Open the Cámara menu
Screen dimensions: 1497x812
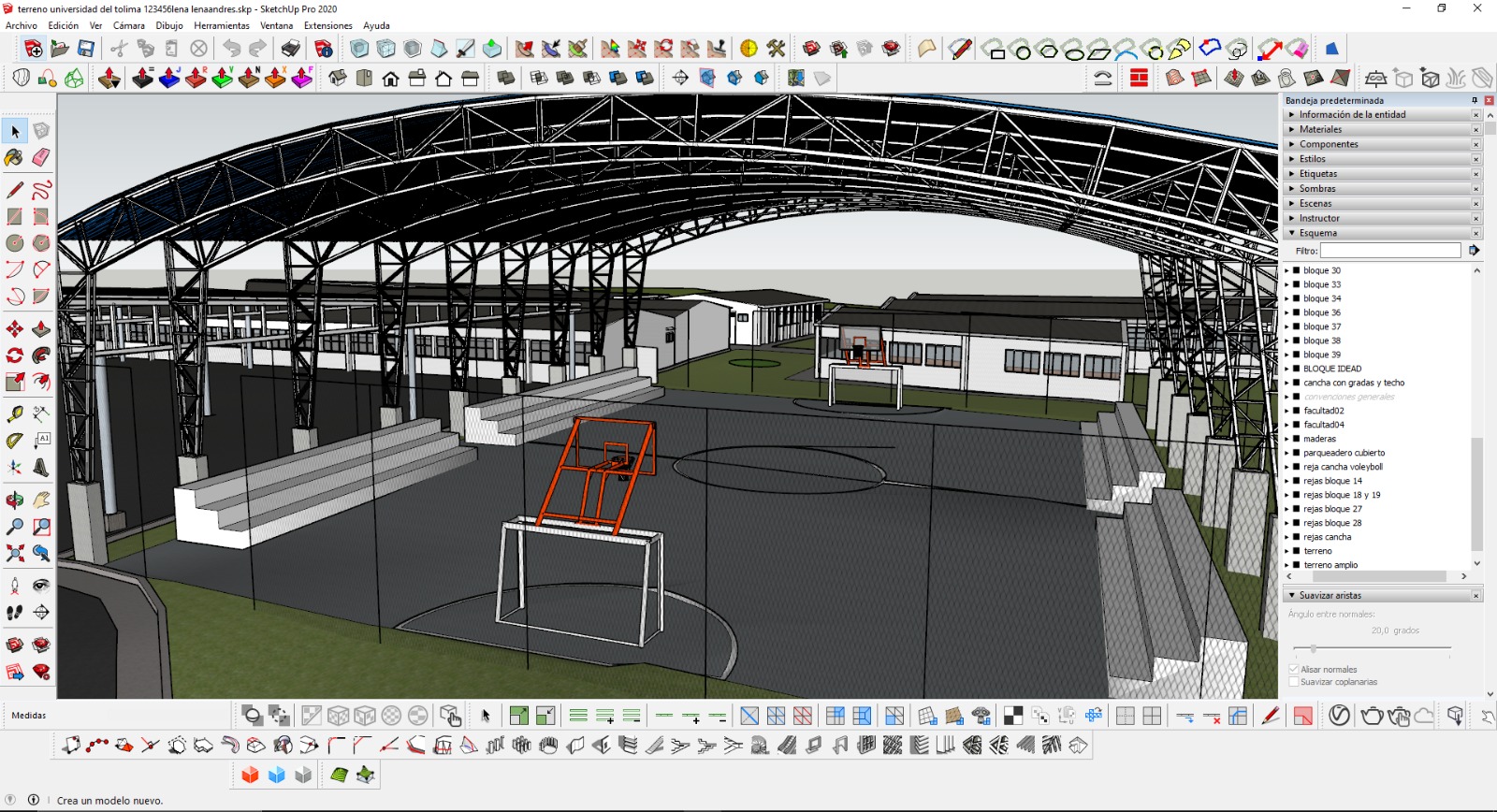coord(129,25)
